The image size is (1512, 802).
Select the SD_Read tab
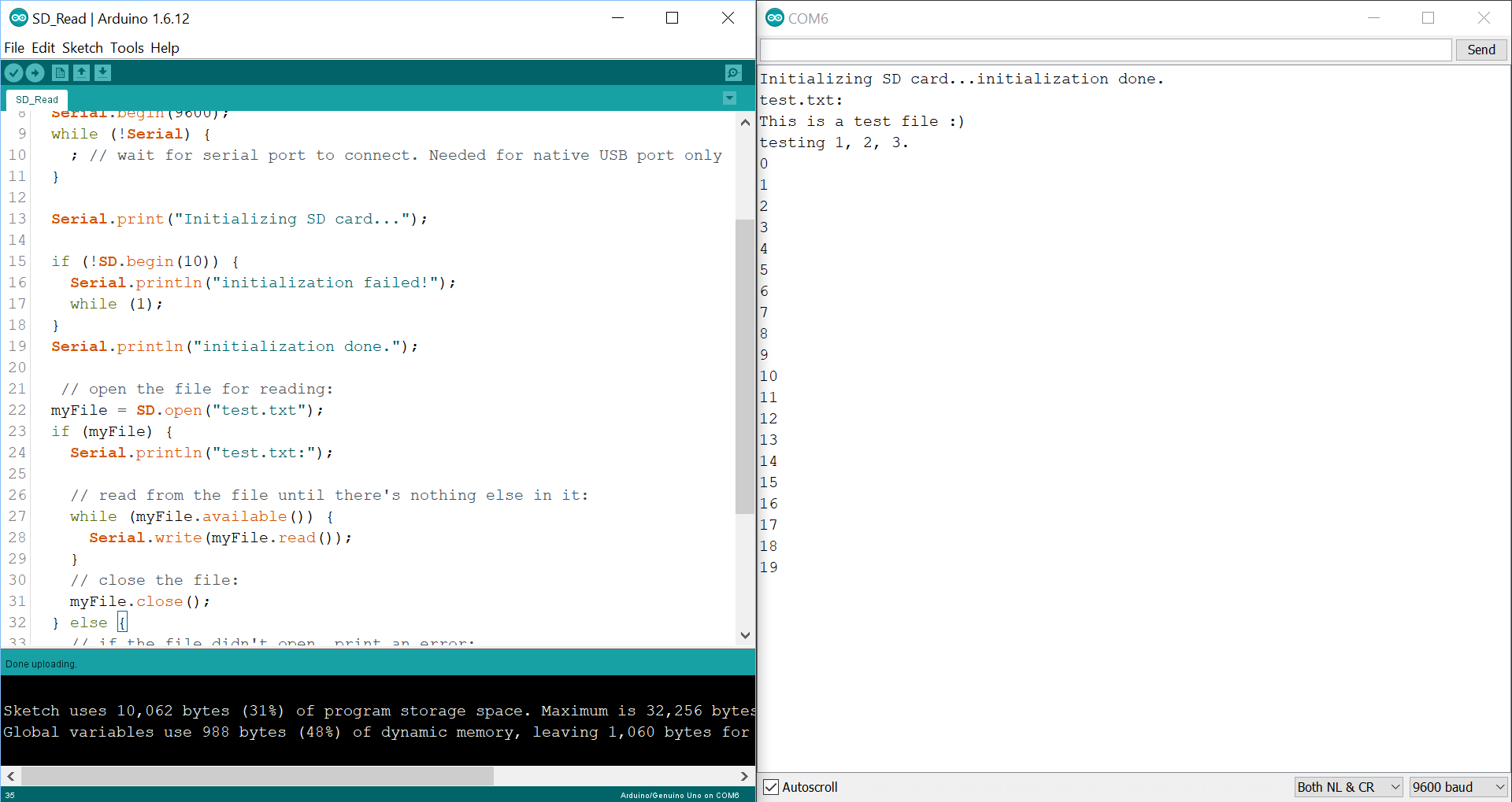(x=35, y=99)
